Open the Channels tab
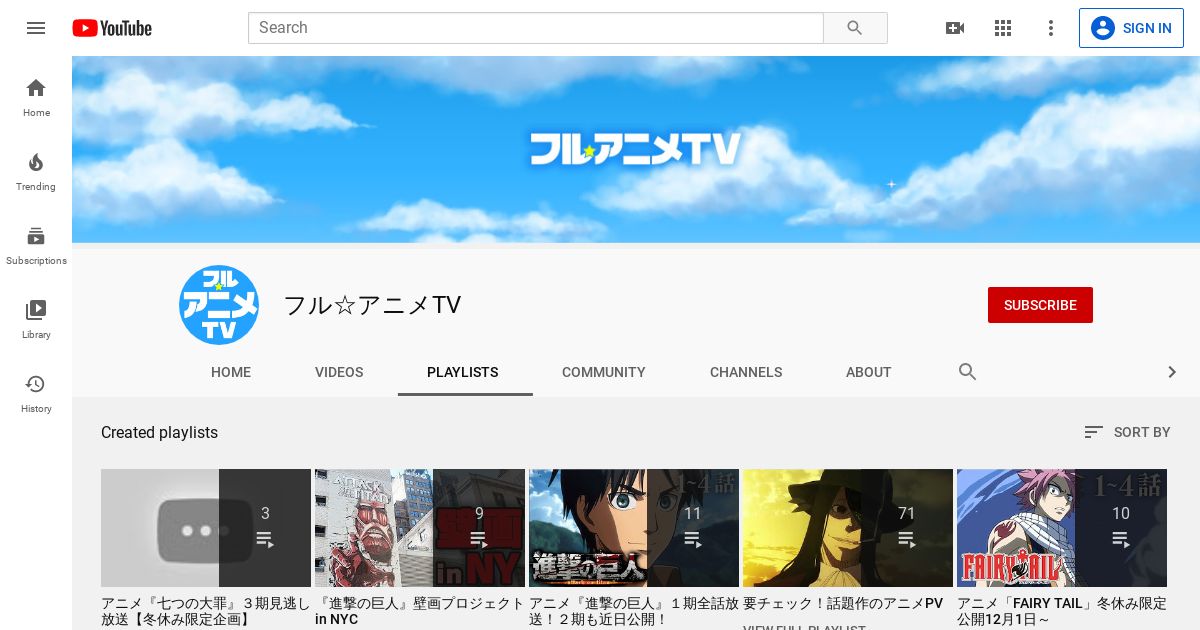 click(746, 372)
